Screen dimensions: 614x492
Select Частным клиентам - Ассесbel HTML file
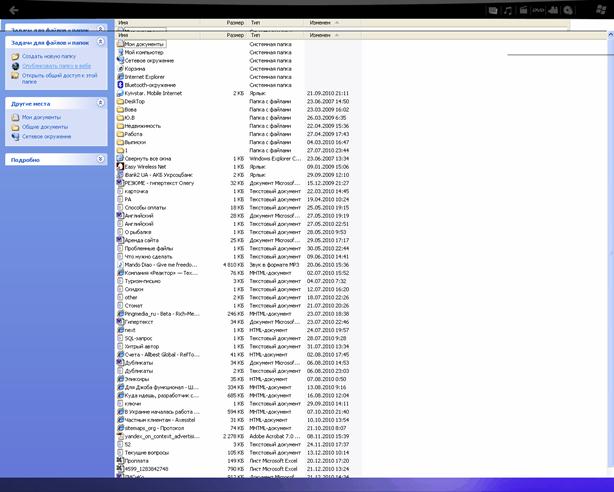tap(160, 420)
